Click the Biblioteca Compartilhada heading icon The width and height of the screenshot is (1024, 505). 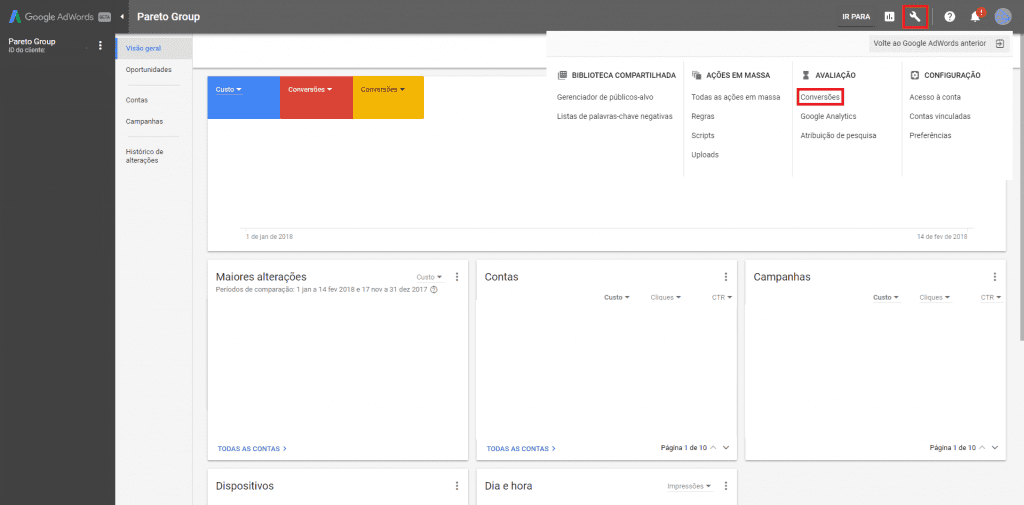click(562, 76)
